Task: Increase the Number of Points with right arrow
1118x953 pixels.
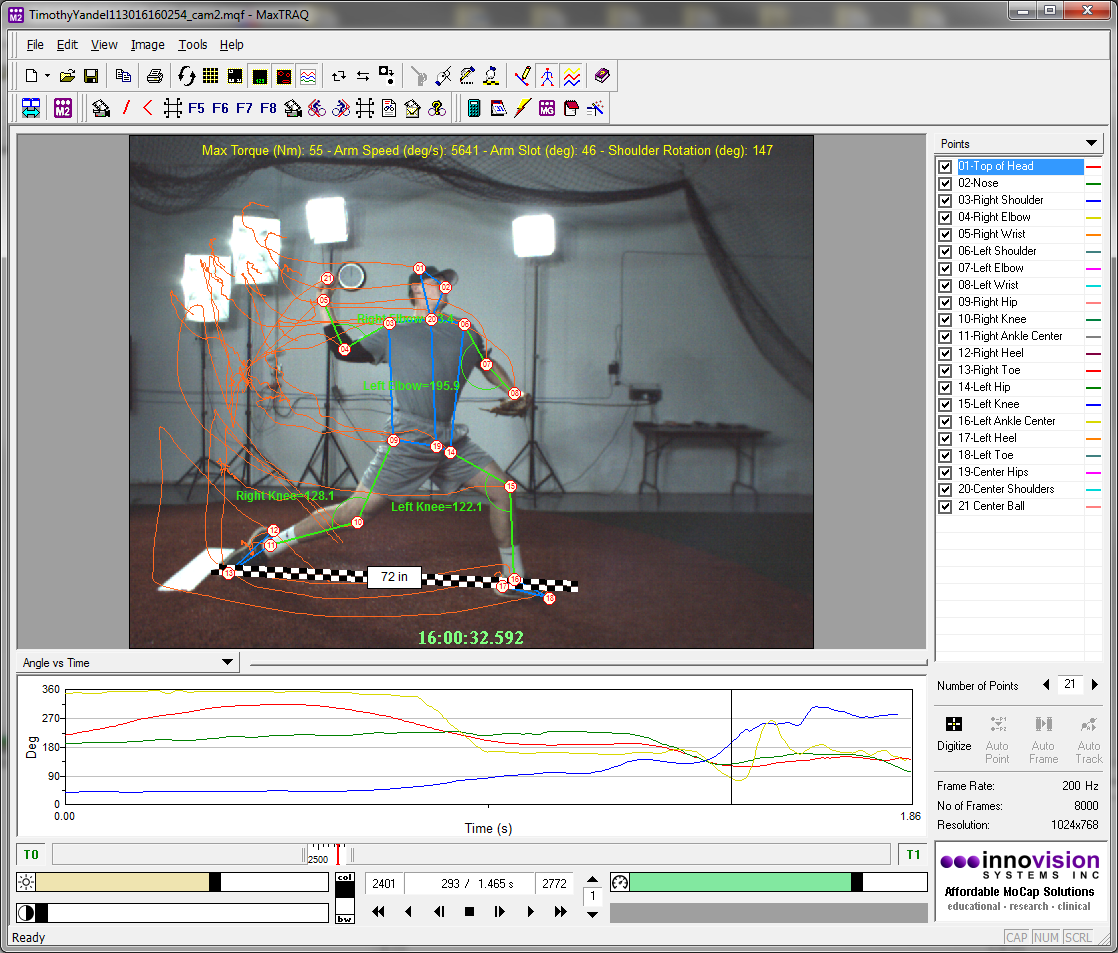Action: coord(1095,685)
